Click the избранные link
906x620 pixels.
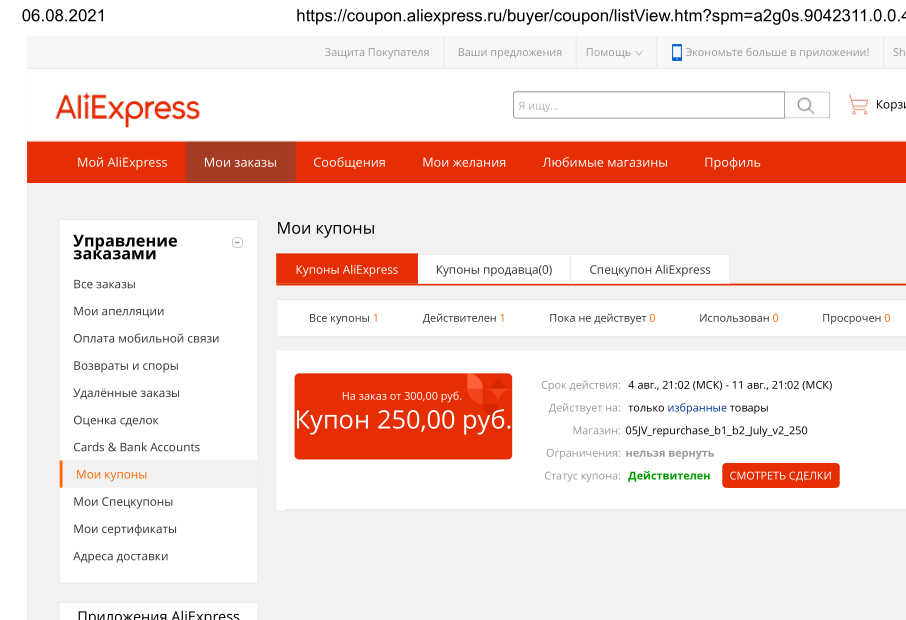click(697, 408)
